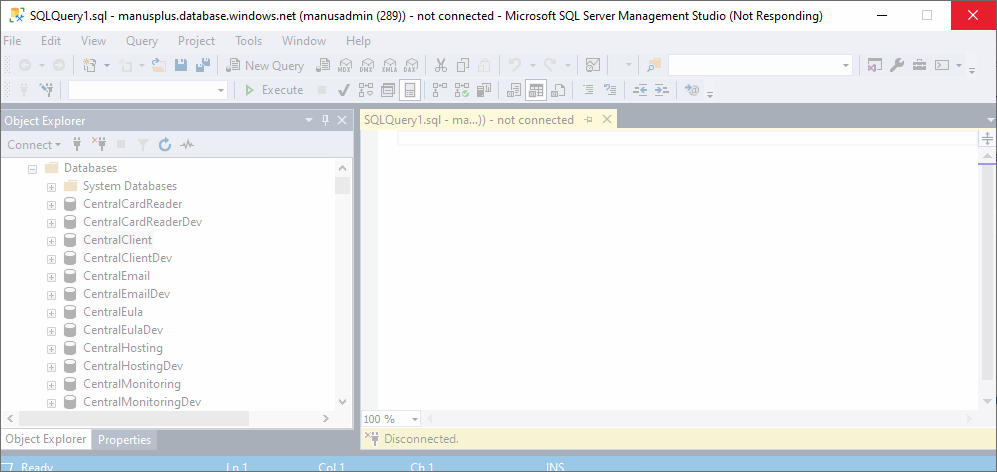This screenshot has width=997, height=472.
Task: Click Increase Indent icon
Action: (x=661, y=90)
